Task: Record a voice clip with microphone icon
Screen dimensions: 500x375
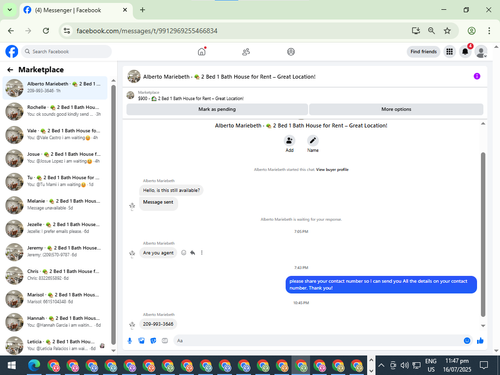Action: tap(130, 341)
